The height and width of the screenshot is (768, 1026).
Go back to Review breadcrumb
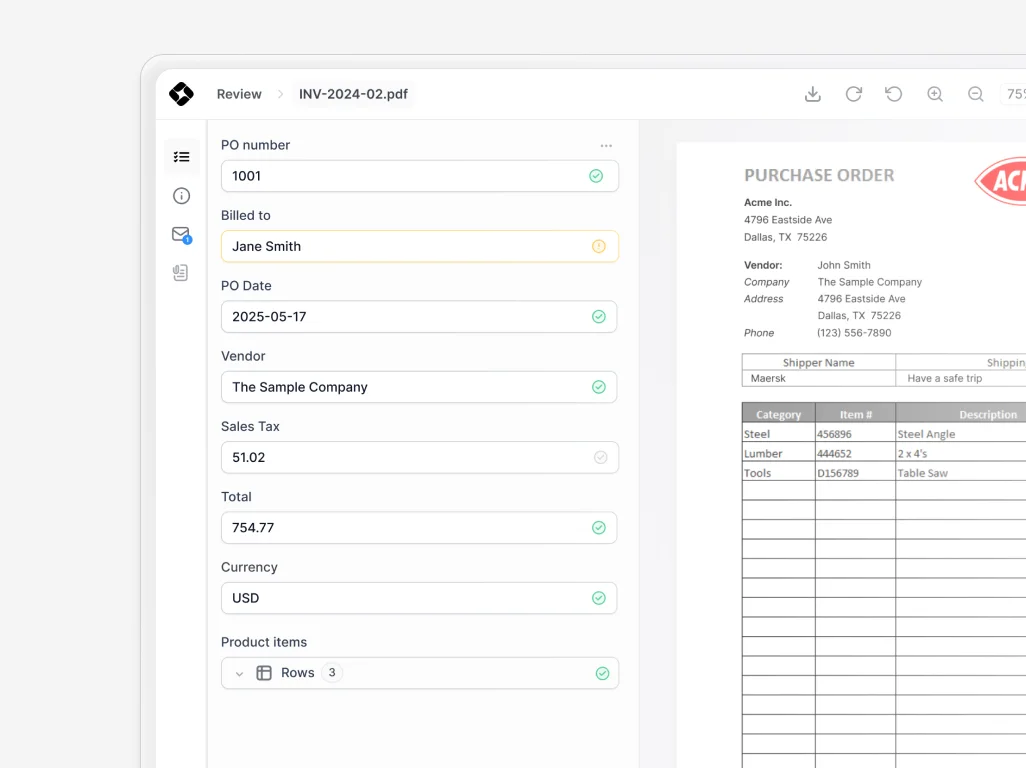click(239, 94)
